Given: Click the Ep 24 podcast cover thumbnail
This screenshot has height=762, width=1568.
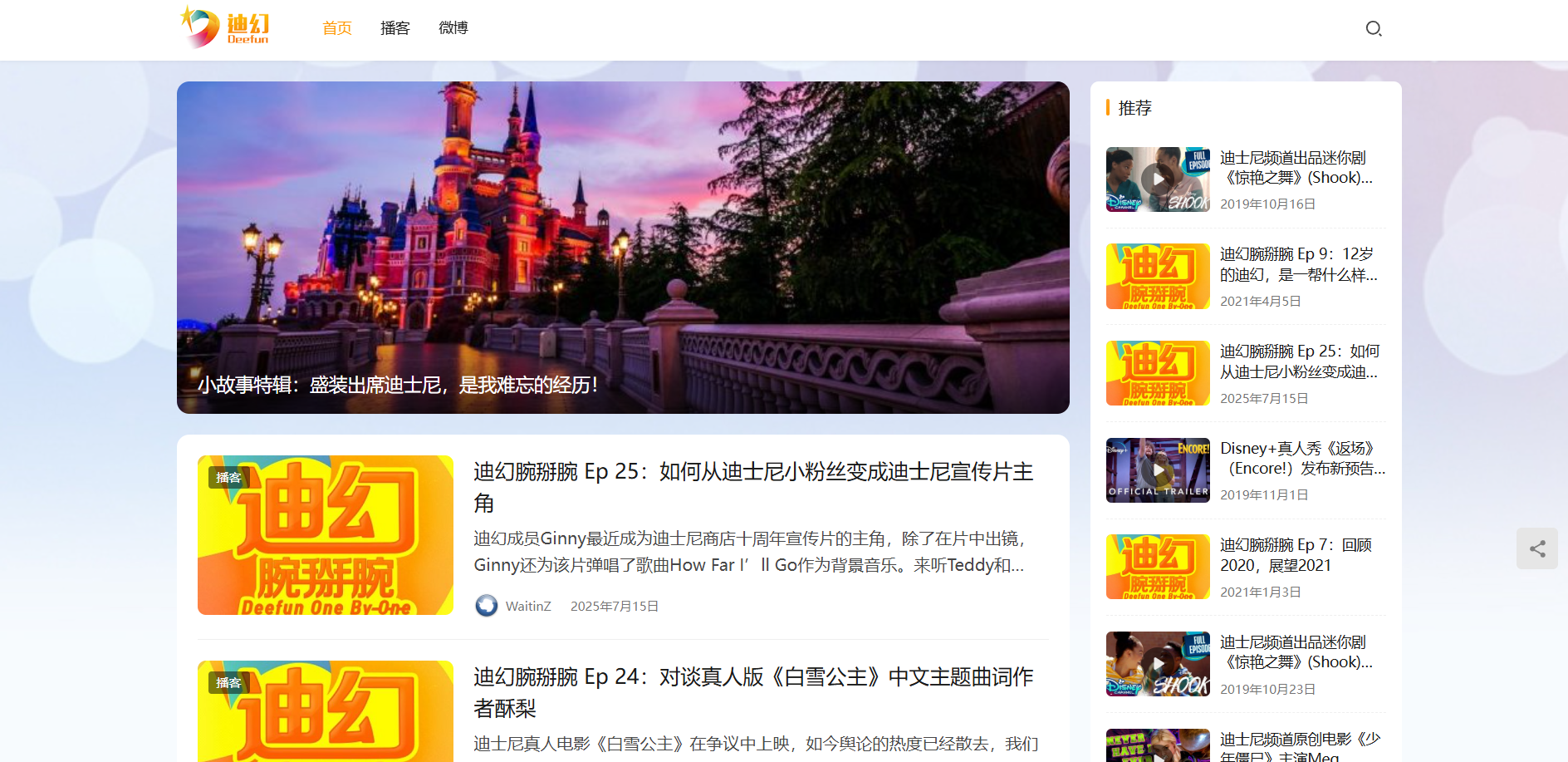Looking at the screenshot, I should click(x=326, y=711).
